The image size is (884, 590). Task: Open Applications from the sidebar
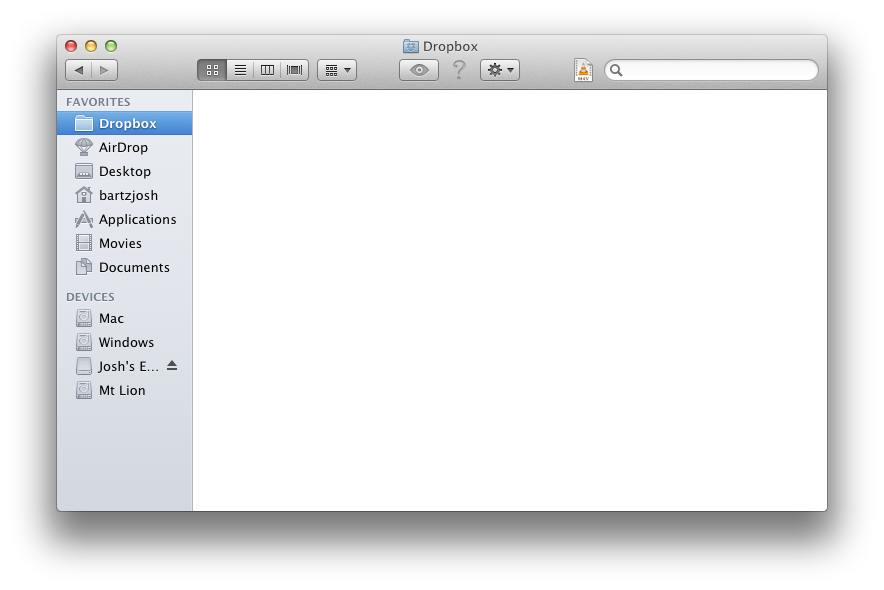coord(125,219)
